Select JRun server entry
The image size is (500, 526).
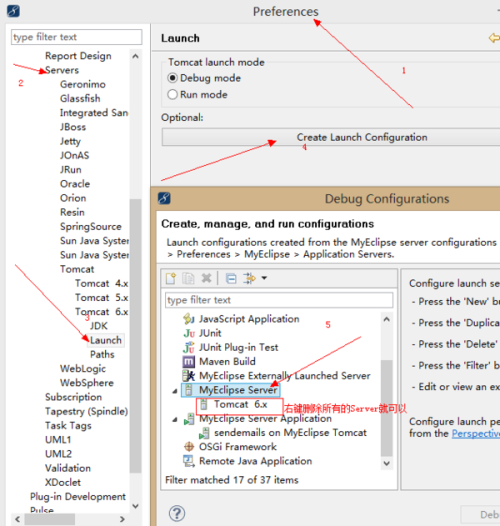click(70, 170)
